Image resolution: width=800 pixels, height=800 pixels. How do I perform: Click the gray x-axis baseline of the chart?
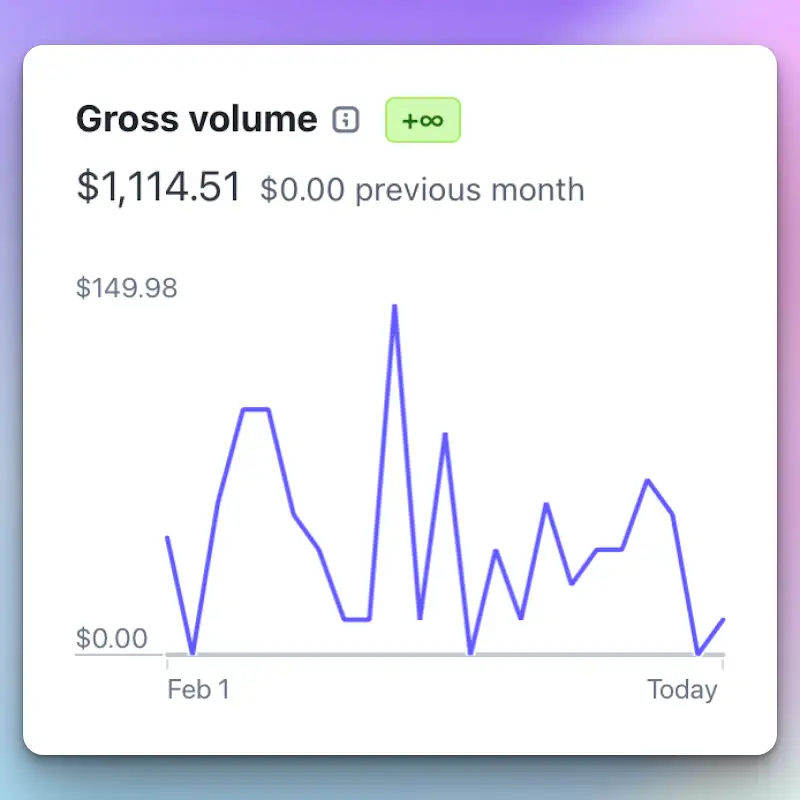[x=445, y=655]
